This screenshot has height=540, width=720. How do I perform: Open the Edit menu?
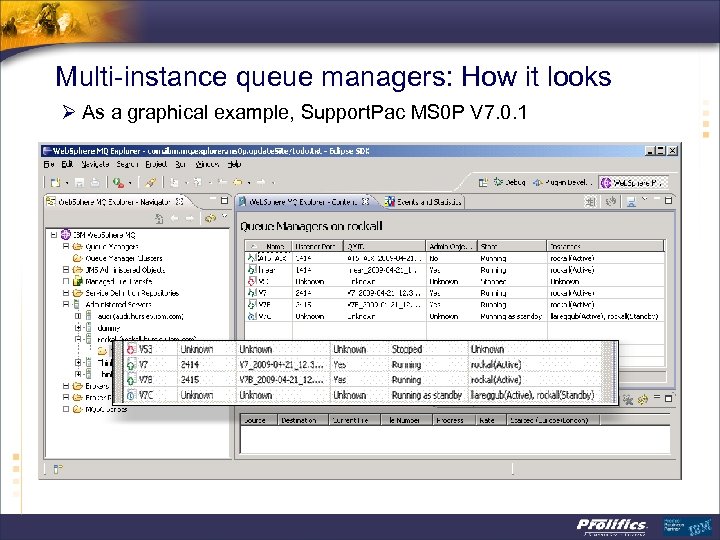67,164
